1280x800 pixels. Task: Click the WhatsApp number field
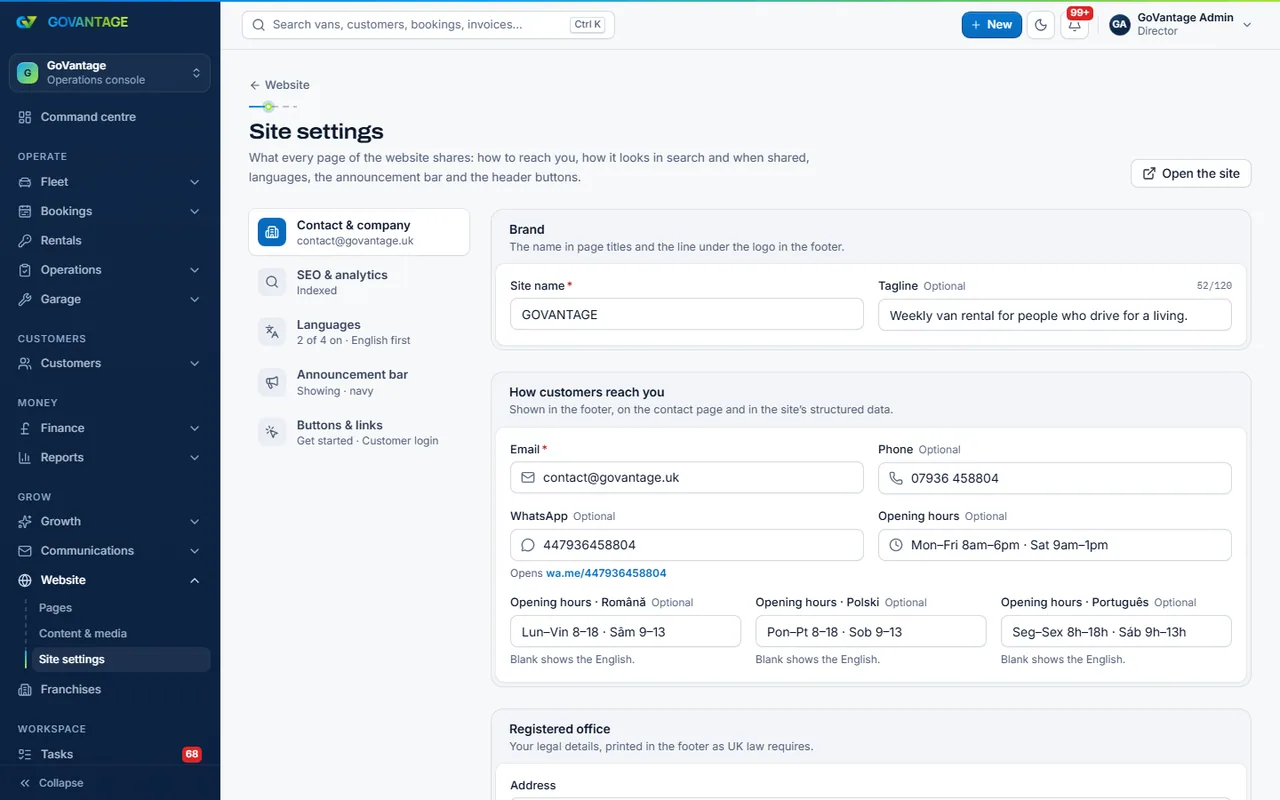pyautogui.click(x=687, y=545)
